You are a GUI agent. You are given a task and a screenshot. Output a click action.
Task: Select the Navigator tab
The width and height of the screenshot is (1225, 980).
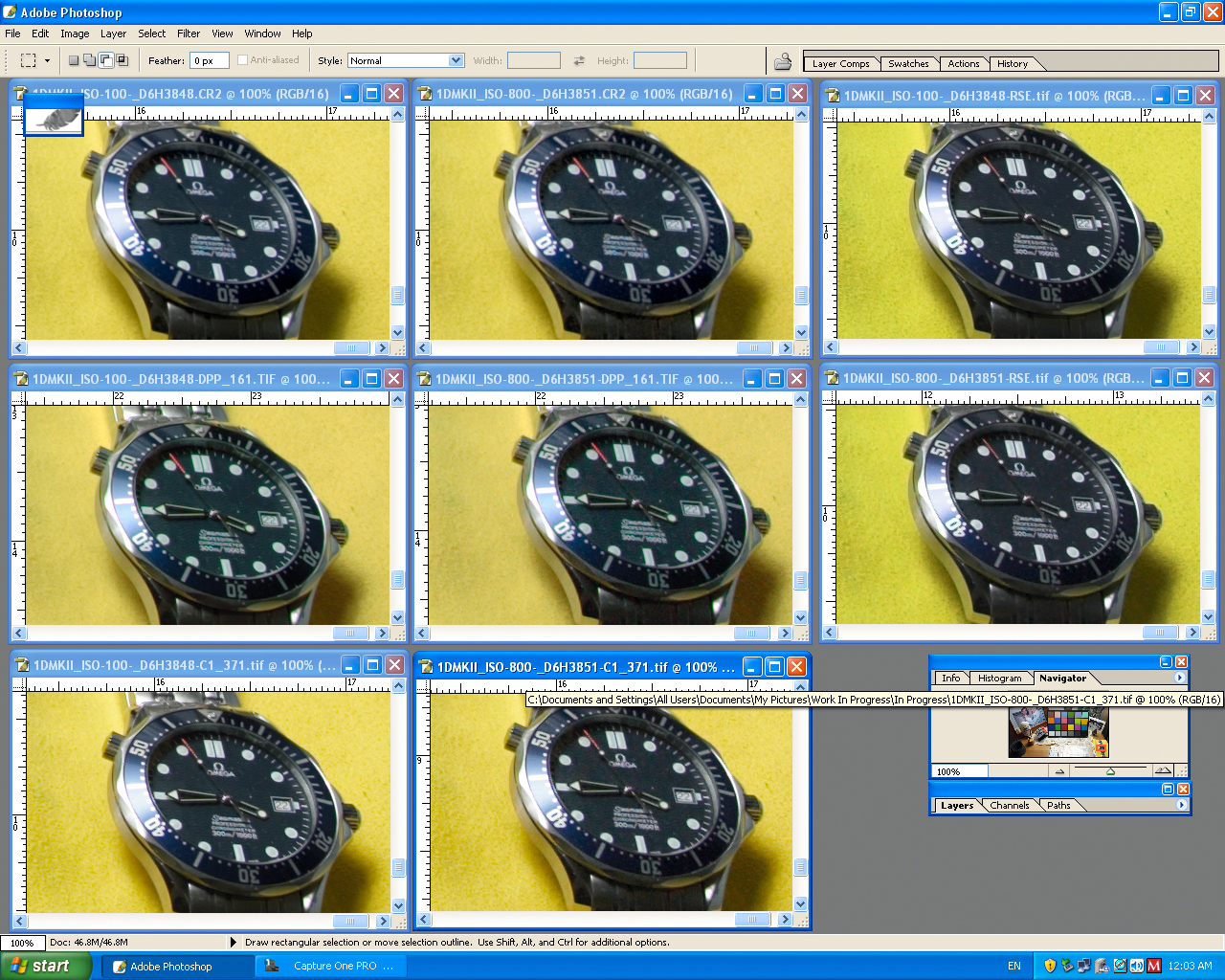(1063, 678)
